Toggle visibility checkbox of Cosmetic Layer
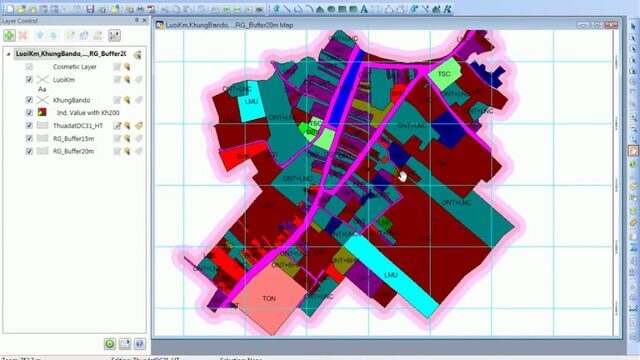The image size is (640, 360). [x=29, y=67]
